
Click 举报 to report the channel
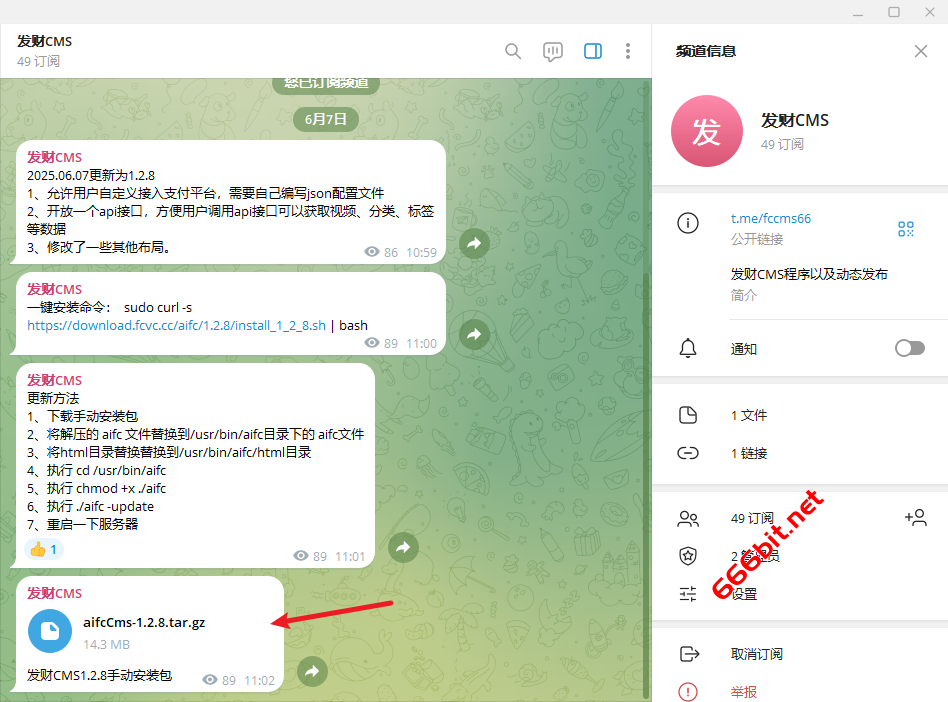744,692
